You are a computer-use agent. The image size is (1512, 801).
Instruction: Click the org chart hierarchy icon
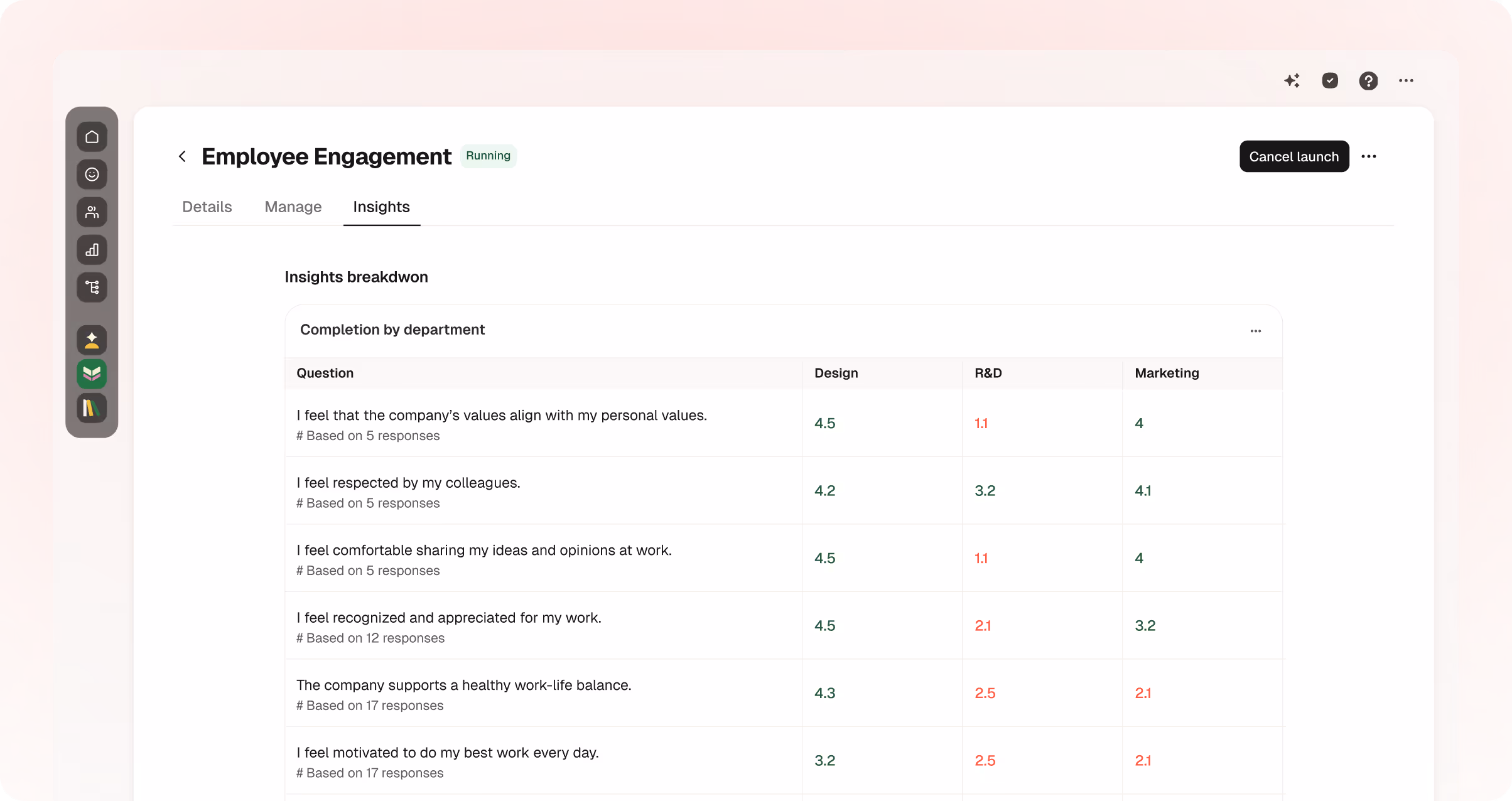coord(92,288)
